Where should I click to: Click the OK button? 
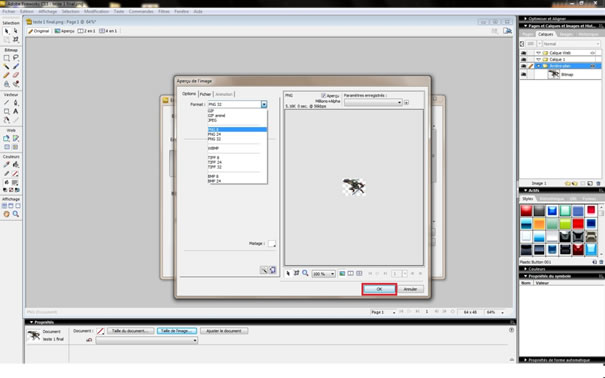click(x=379, y=289)
